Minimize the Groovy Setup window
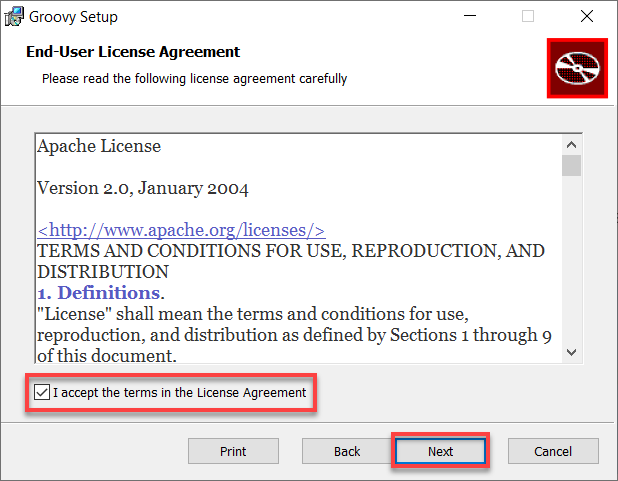Screen dimensions: 618x481 coord(470,16)
